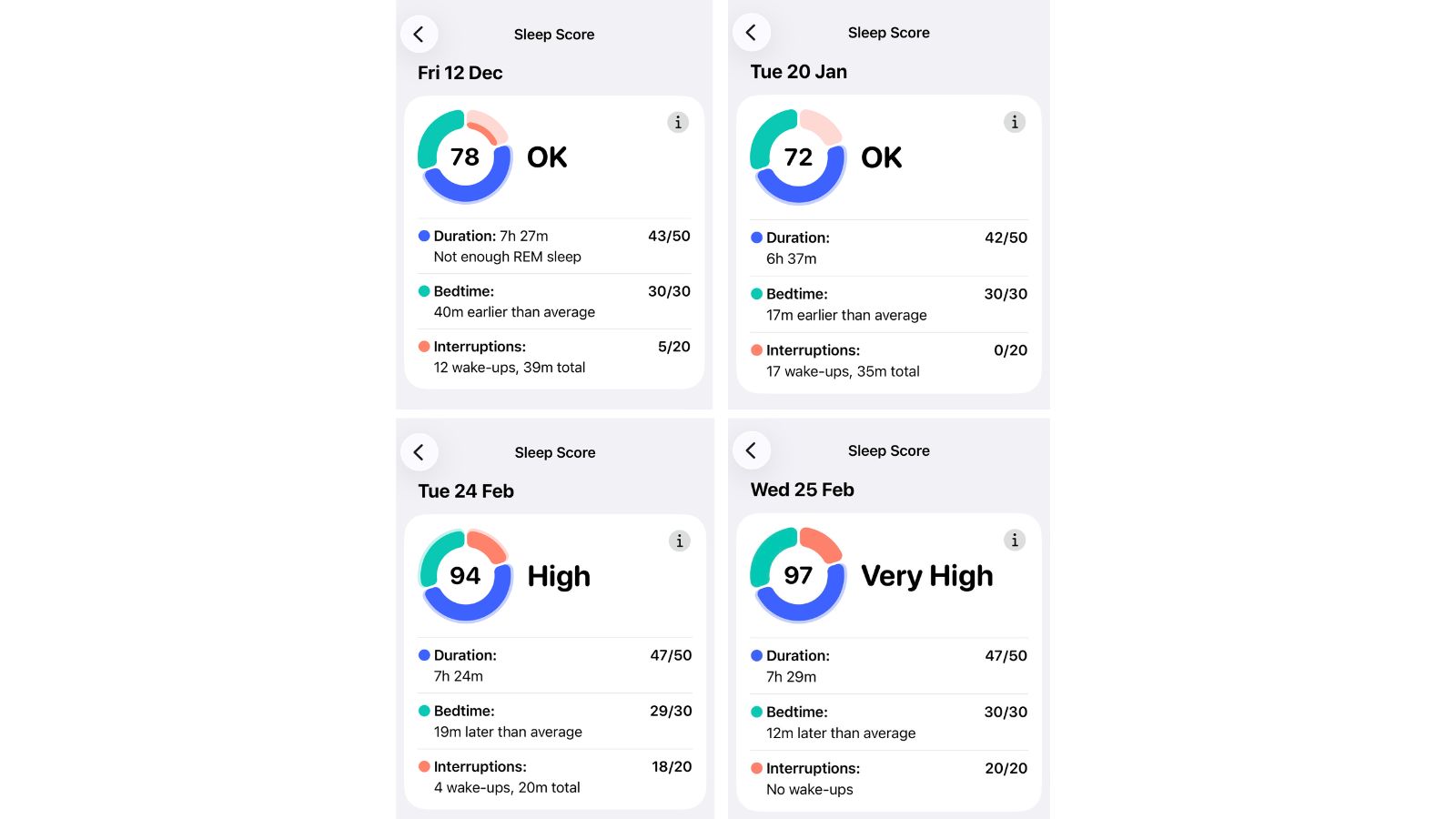Tap the info icon on Tue 24 Feb card
Image resolution: width=1456 pixels, height=819 pixels.
click(678, 540)
